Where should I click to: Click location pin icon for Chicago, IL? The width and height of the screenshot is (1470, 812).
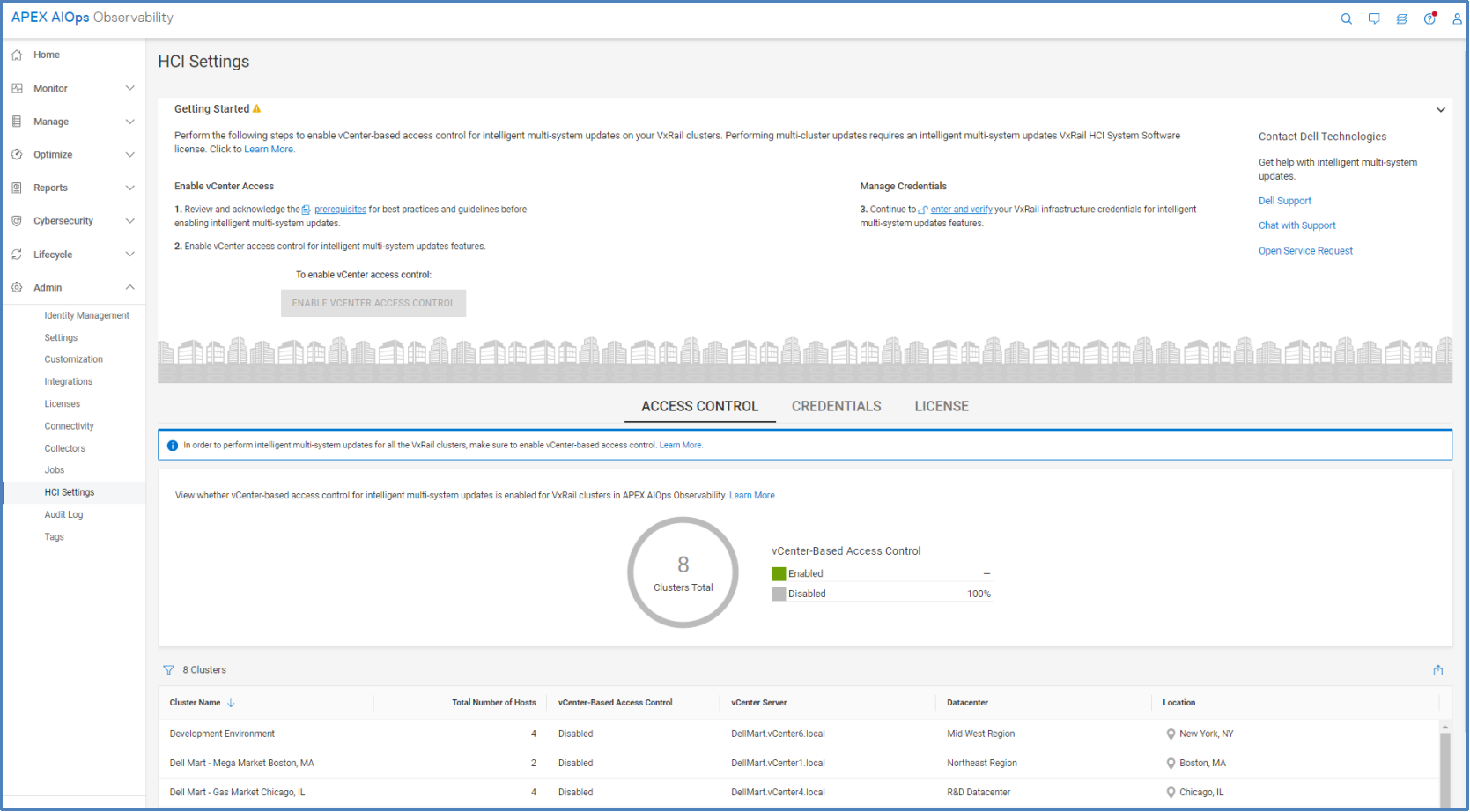point(1171,793)
